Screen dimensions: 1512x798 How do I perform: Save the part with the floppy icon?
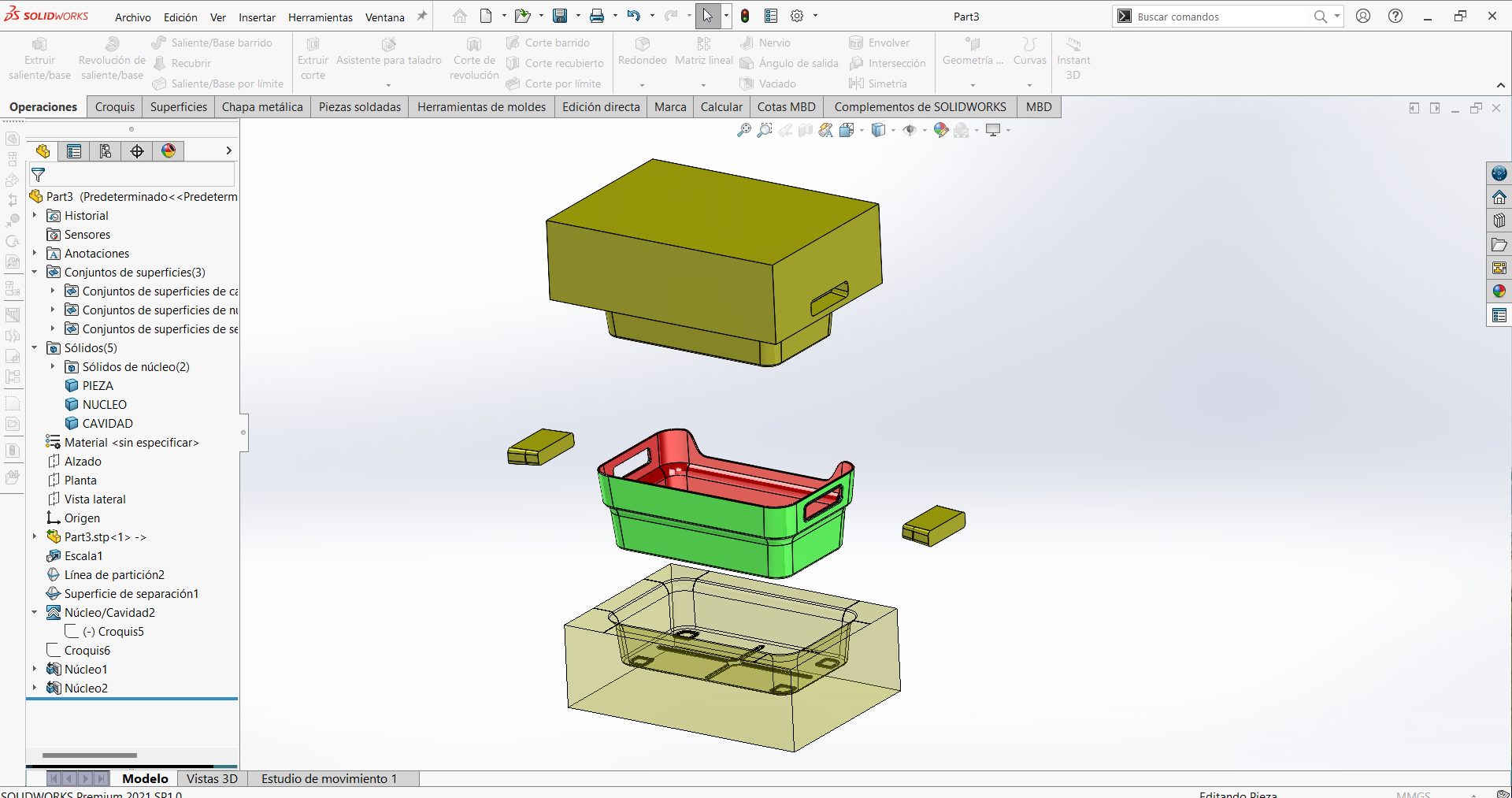pos(560,16)
